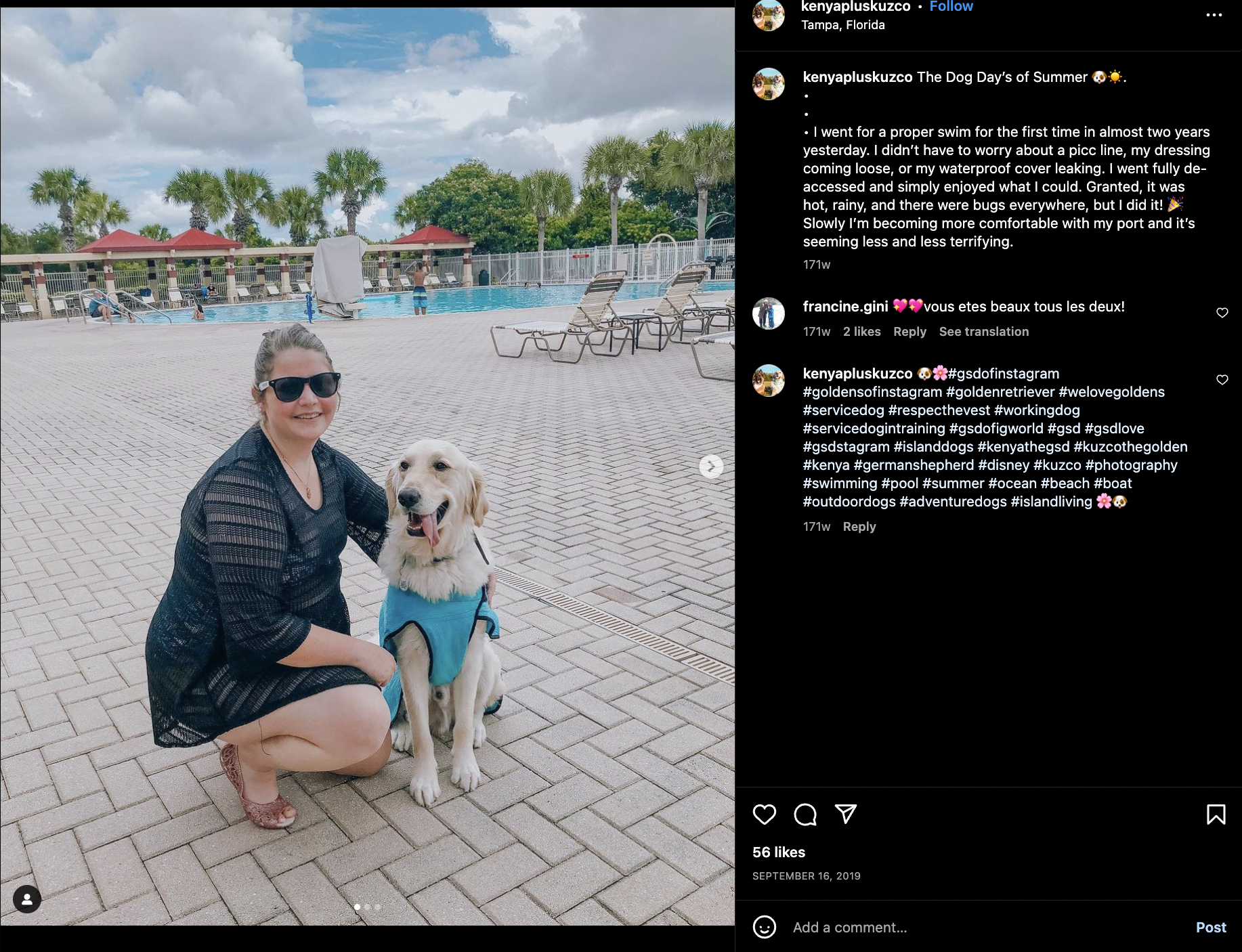Show tagged people icon on photo

pyautogui.click(x=27, y=899)
